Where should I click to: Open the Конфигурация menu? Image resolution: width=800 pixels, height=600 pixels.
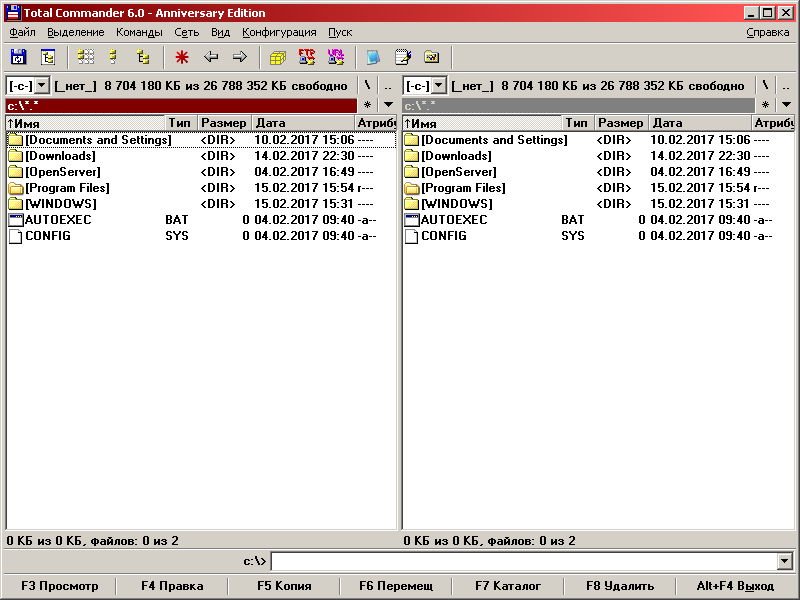(279, 32)
